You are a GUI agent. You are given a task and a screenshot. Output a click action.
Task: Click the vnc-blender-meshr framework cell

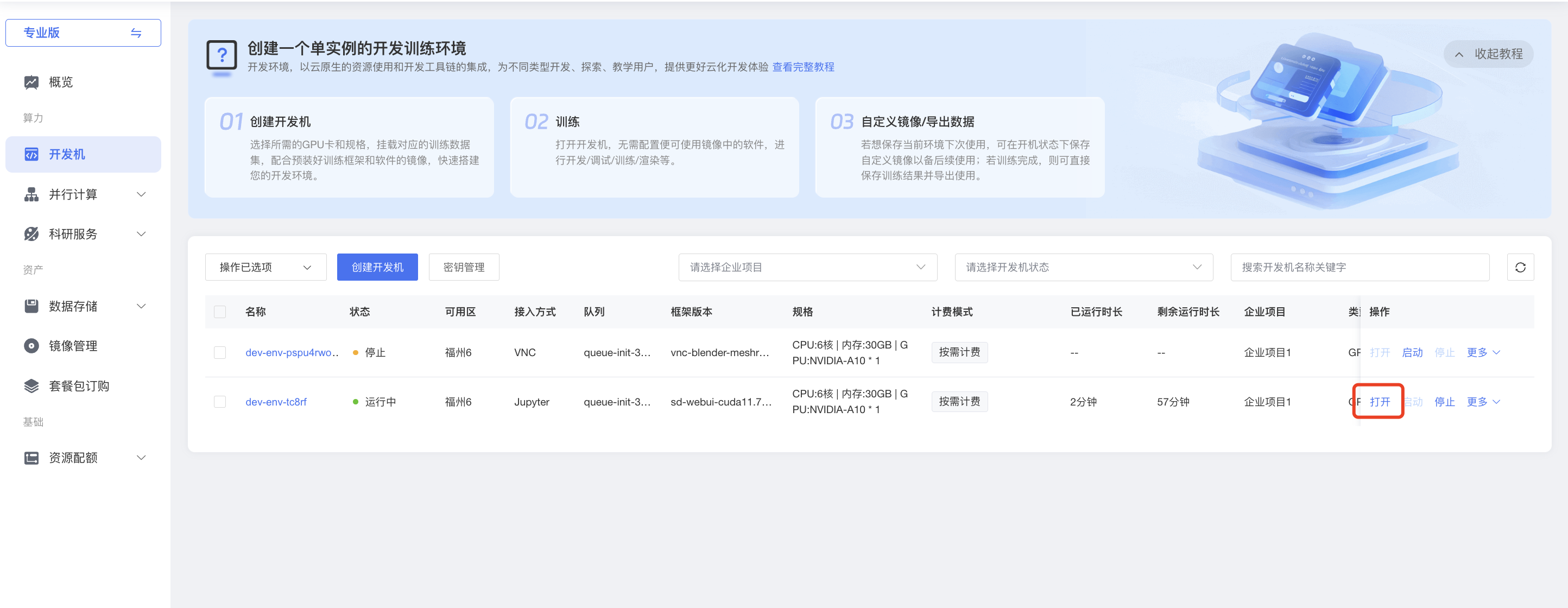(719, 353)
